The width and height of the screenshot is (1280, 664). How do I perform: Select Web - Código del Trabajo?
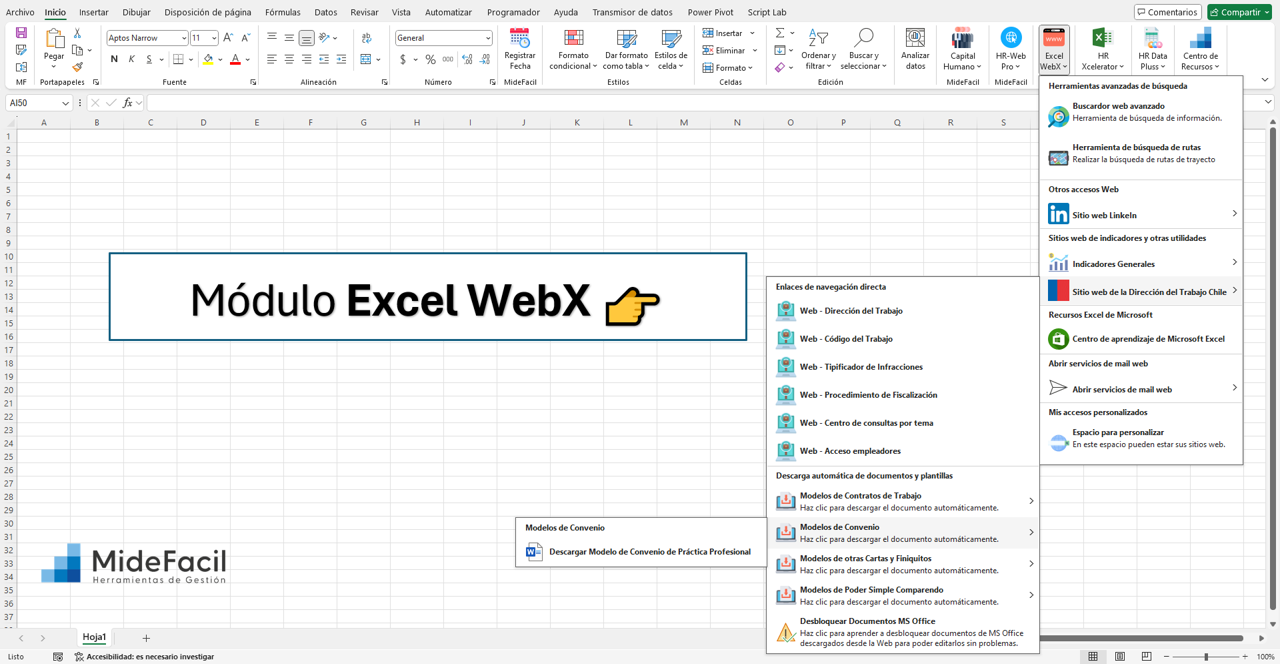903,339
